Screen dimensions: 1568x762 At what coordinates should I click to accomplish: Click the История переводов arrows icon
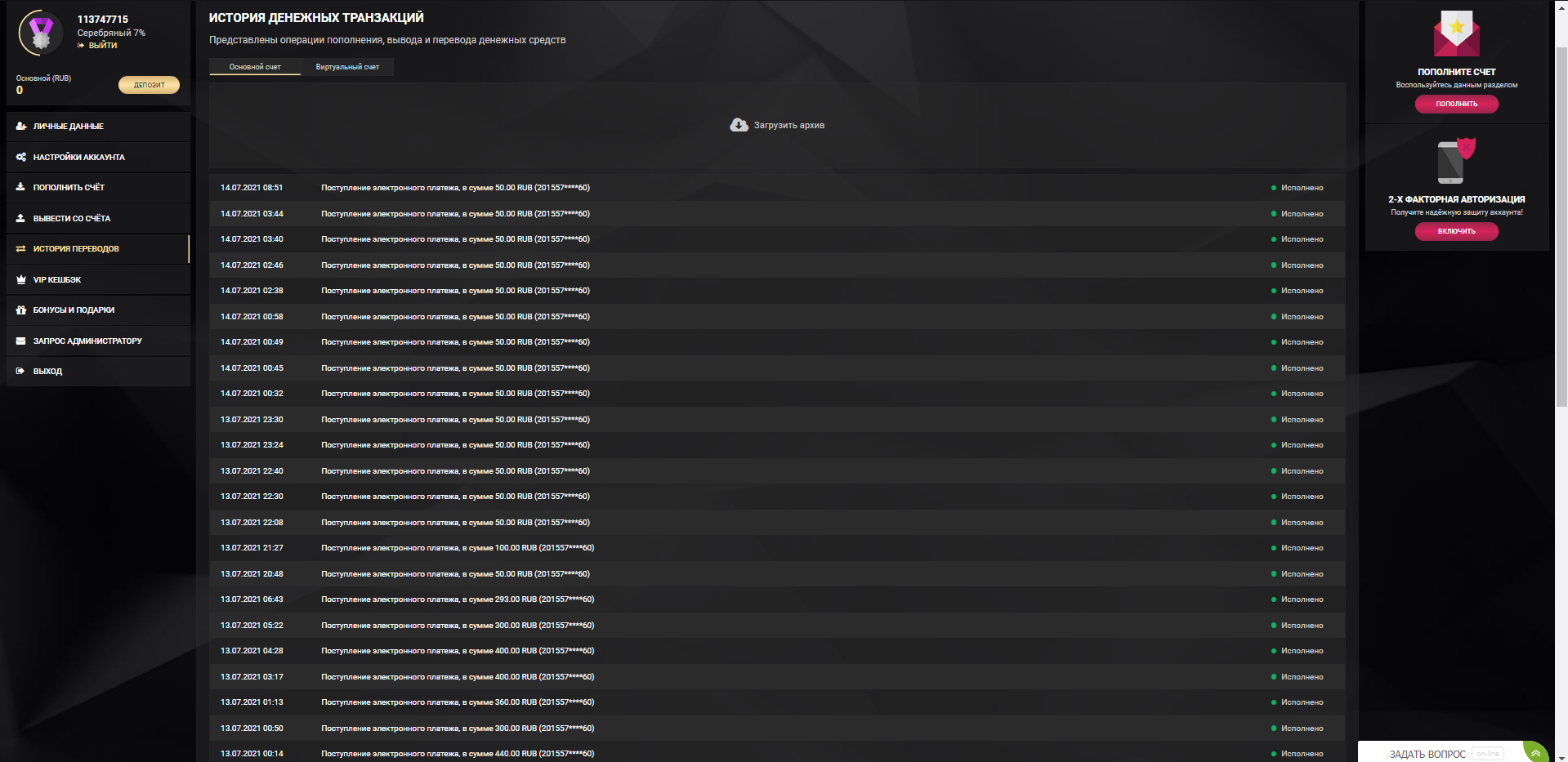point(21,249)
